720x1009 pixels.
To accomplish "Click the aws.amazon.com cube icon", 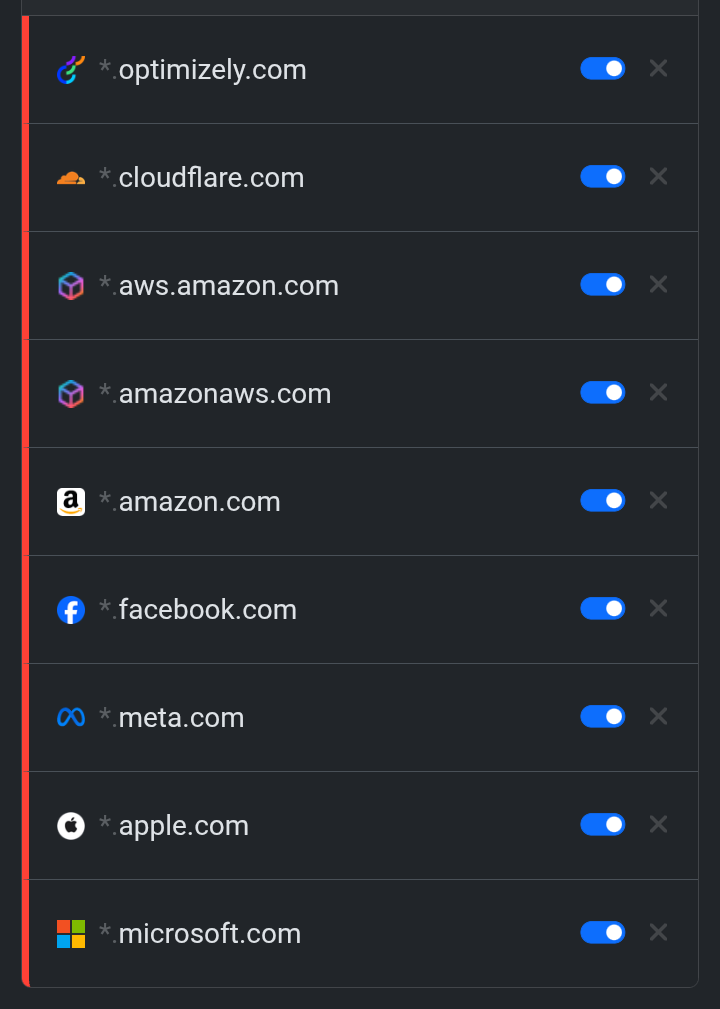I will [x=71, y=286].
